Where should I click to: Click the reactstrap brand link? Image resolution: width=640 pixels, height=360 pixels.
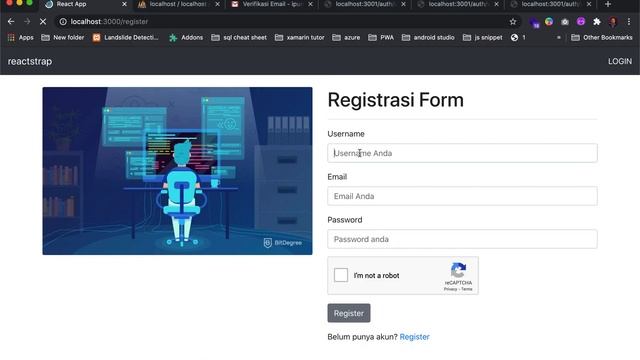[x=30, y=61]
